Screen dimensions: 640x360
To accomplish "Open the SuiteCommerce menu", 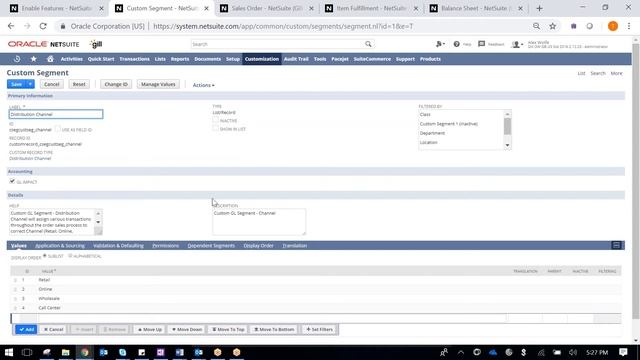I will pos(372,59).
